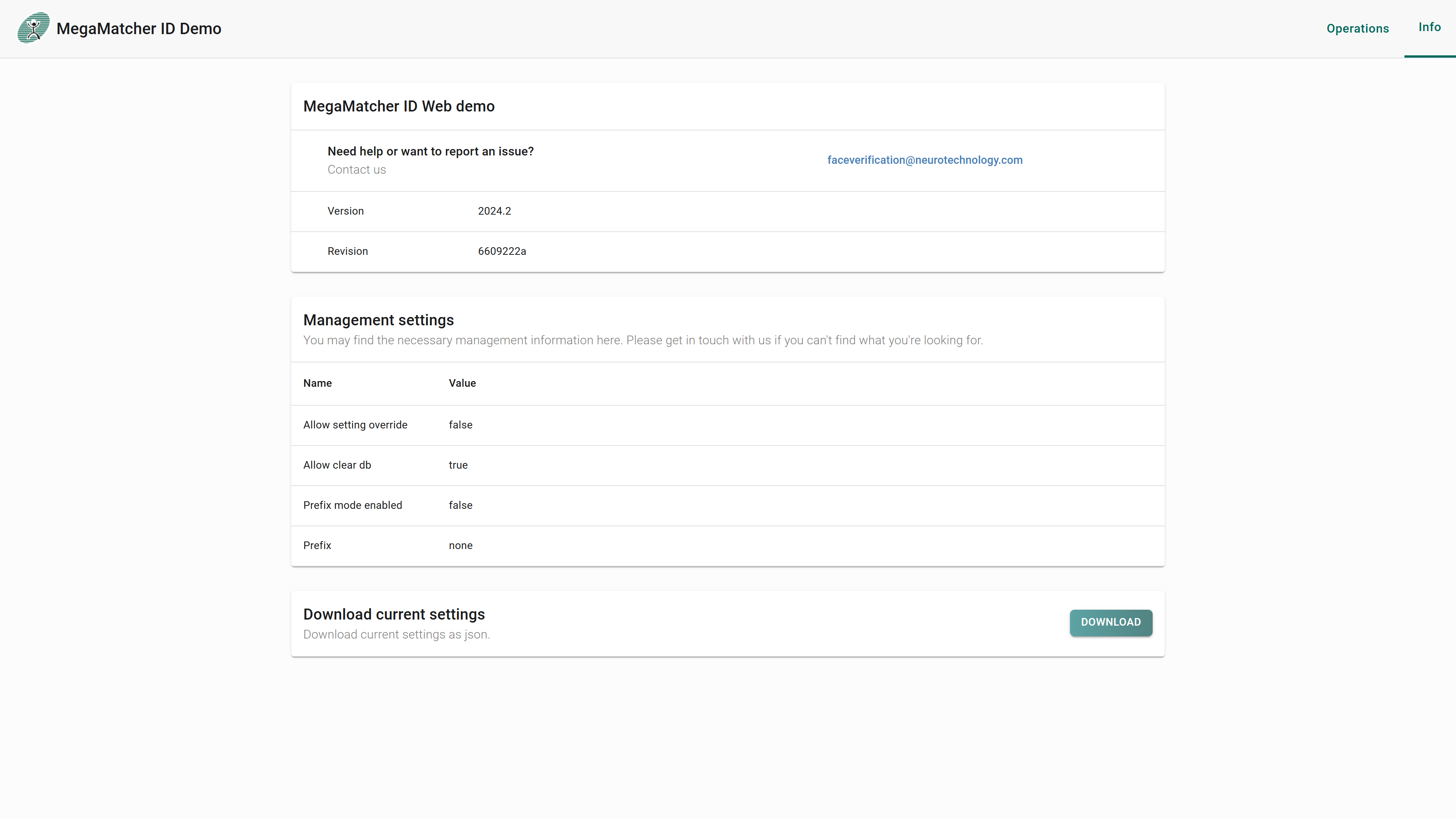This screenshot has height=819, width=1456.
Task: Click the Contact us text
Action: tap(357, 169)
